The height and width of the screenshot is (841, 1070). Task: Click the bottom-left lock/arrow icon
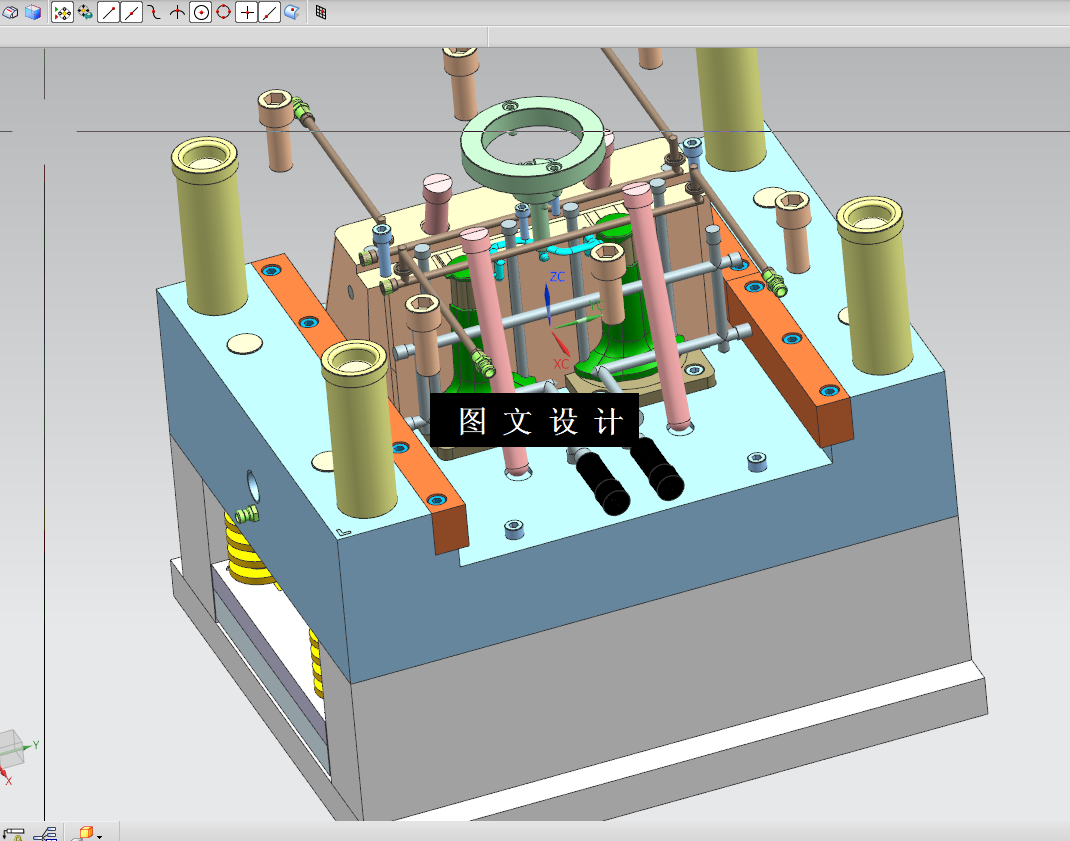click(x=13, y=835)
